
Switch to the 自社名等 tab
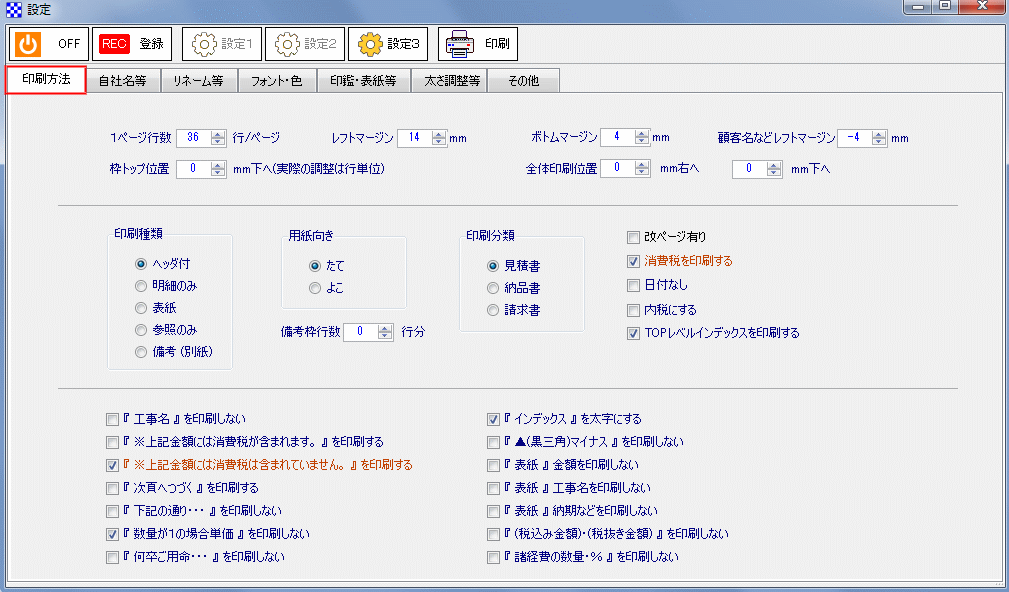[x=123, y=80]
